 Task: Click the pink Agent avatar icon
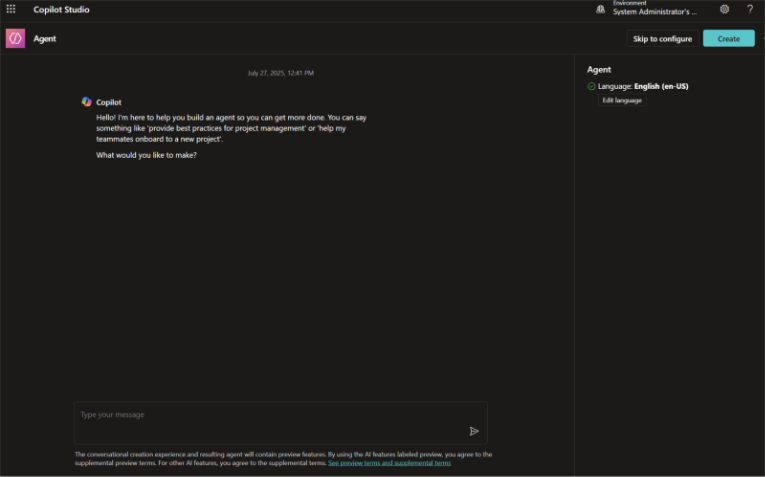click(16, 39)
